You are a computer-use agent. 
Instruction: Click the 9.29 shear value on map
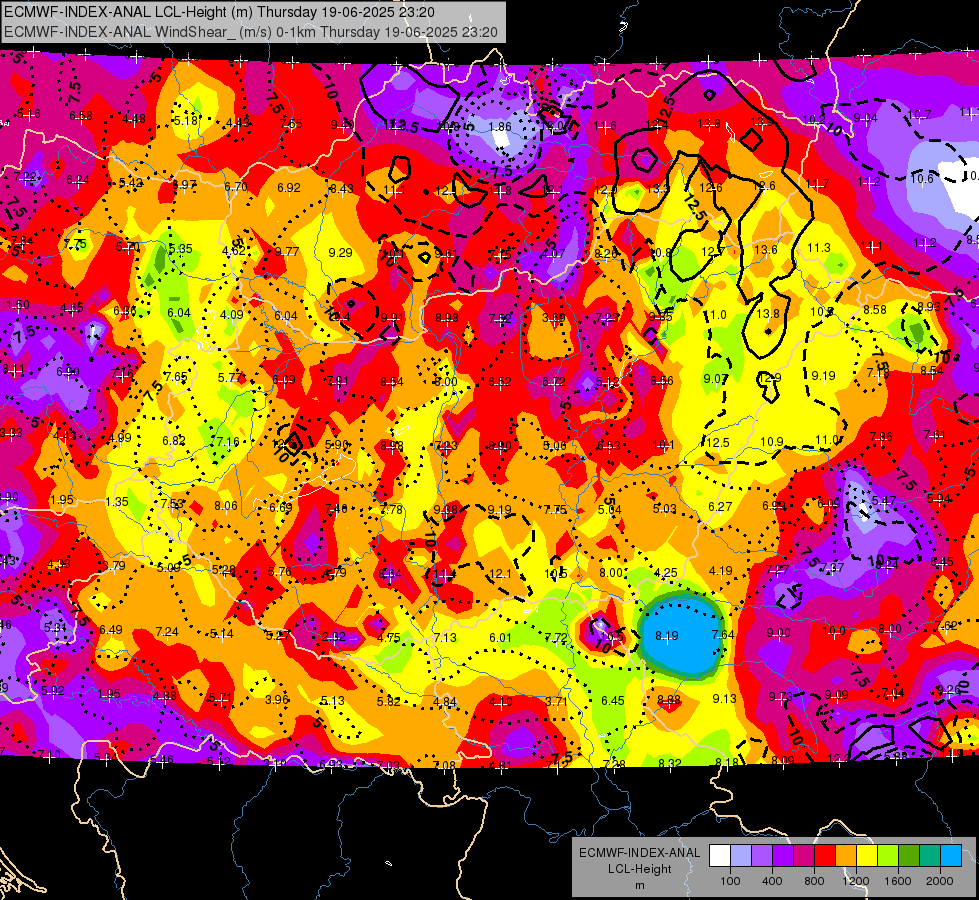[x=340, y=252]
